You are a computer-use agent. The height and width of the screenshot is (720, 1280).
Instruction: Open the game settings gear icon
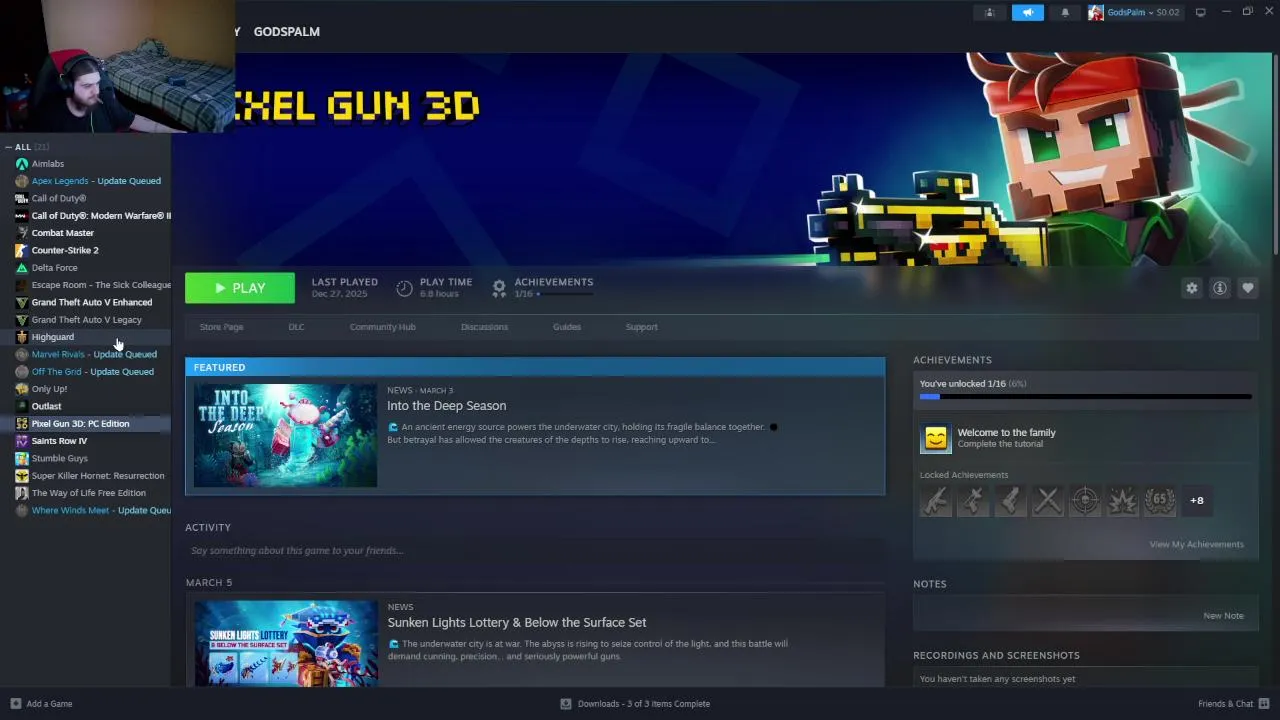click(x=1192, y=288)
